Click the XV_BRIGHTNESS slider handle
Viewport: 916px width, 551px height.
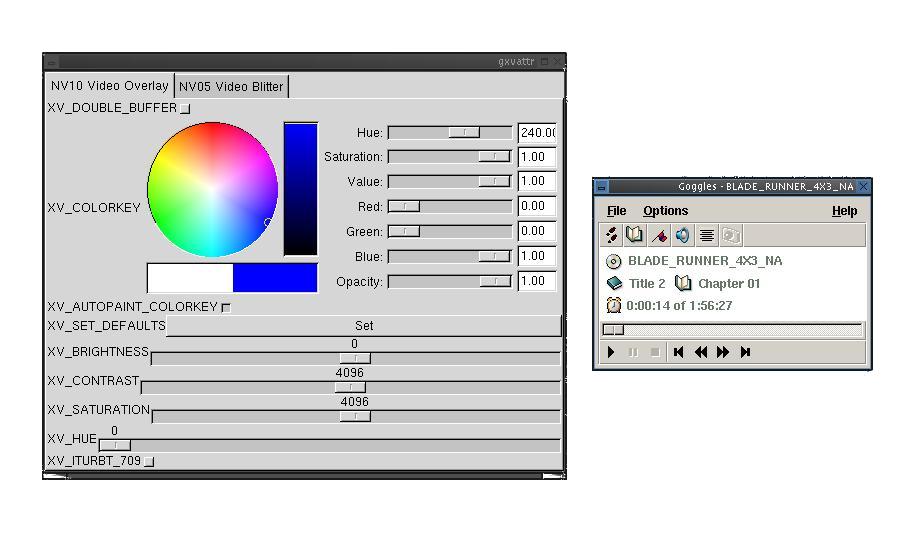coord(355,358)
